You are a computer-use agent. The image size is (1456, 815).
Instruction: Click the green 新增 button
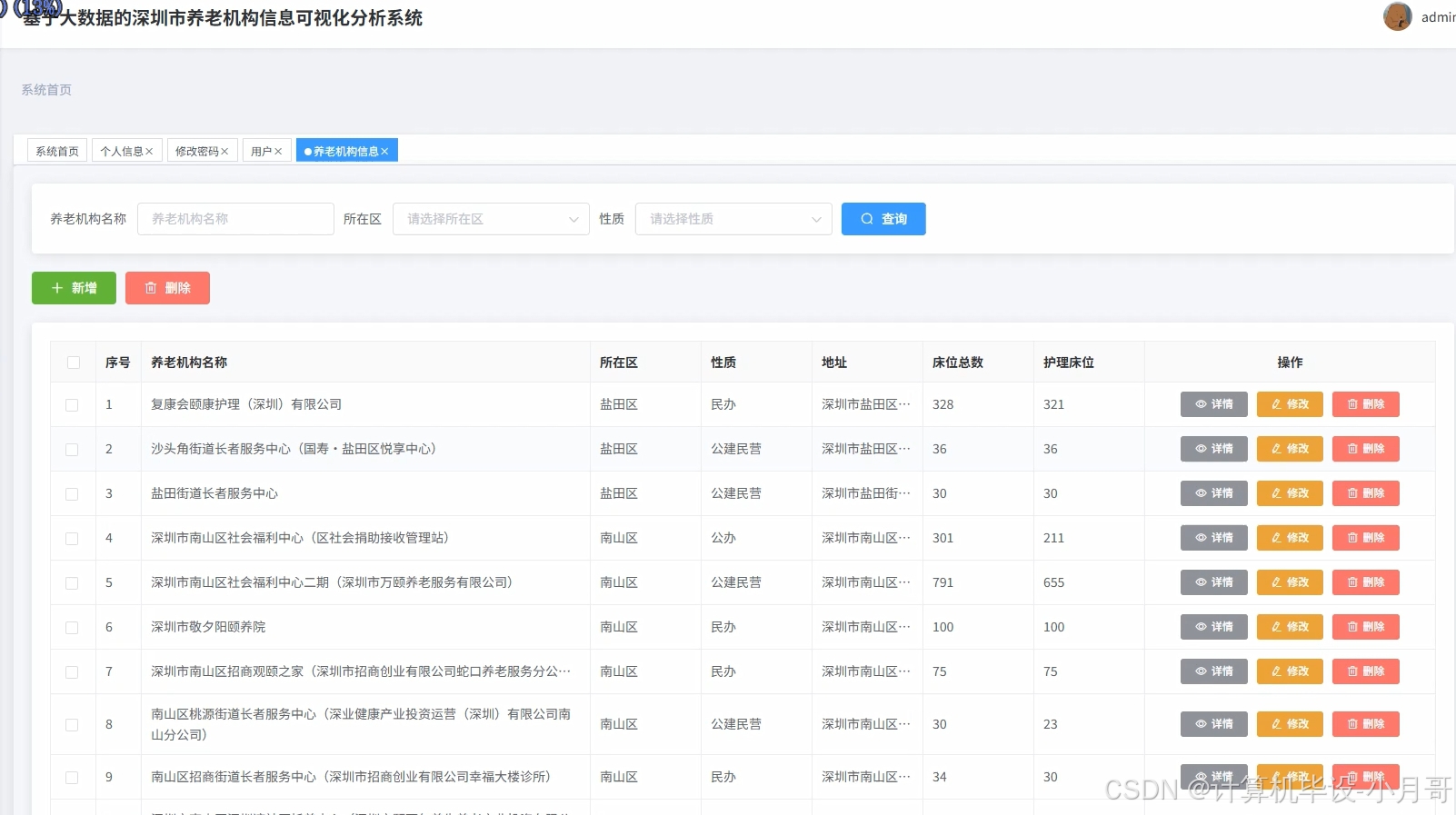pos(74,288)
